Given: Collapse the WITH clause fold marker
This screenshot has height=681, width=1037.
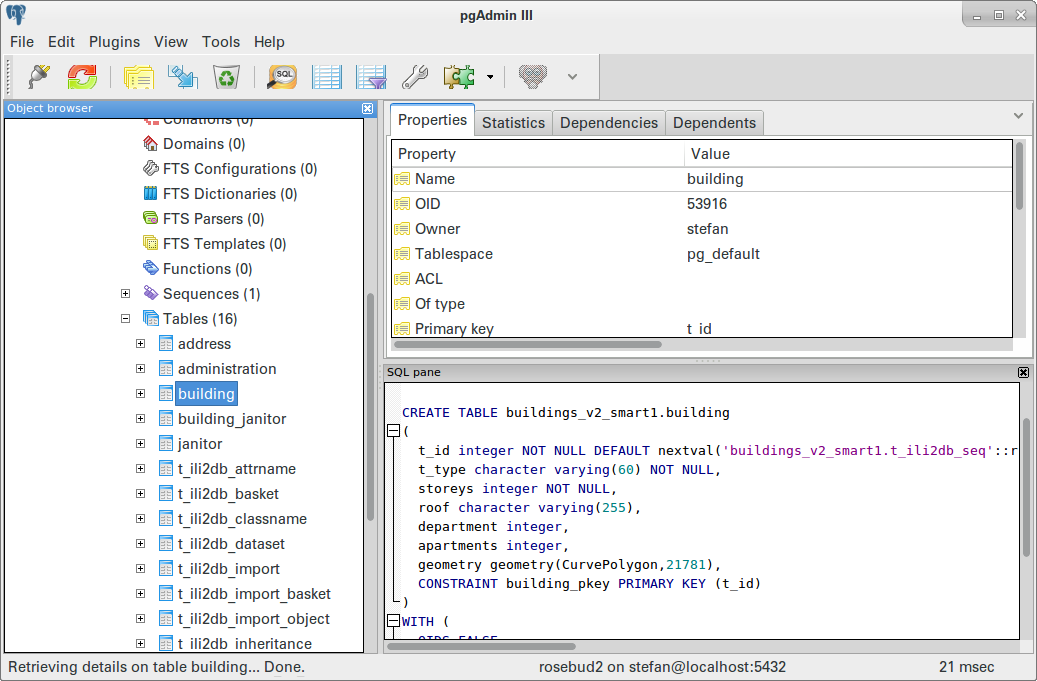Looking at the screenshot, I should pos(394,621).
